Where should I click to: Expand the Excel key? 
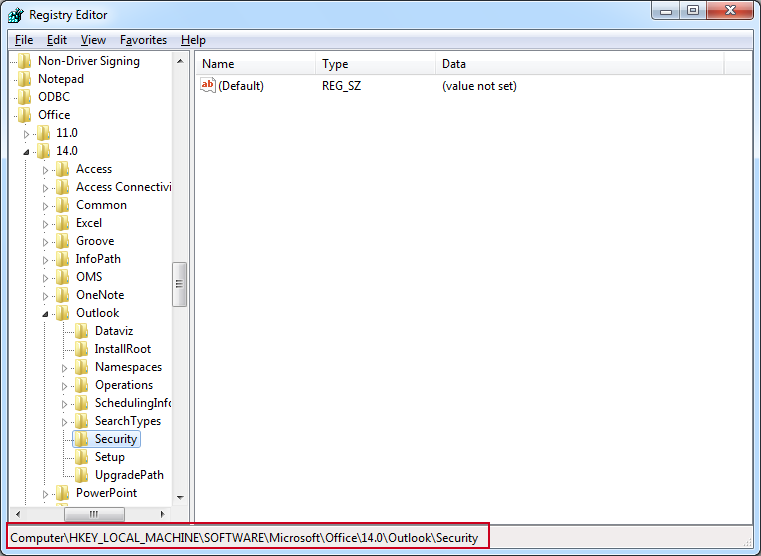[x=46, y=224]
